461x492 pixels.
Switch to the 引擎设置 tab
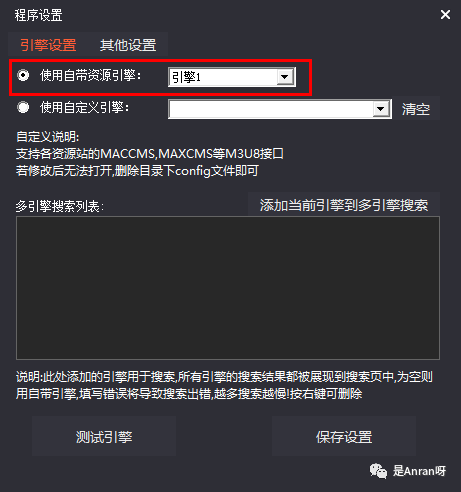pos(48,45)
